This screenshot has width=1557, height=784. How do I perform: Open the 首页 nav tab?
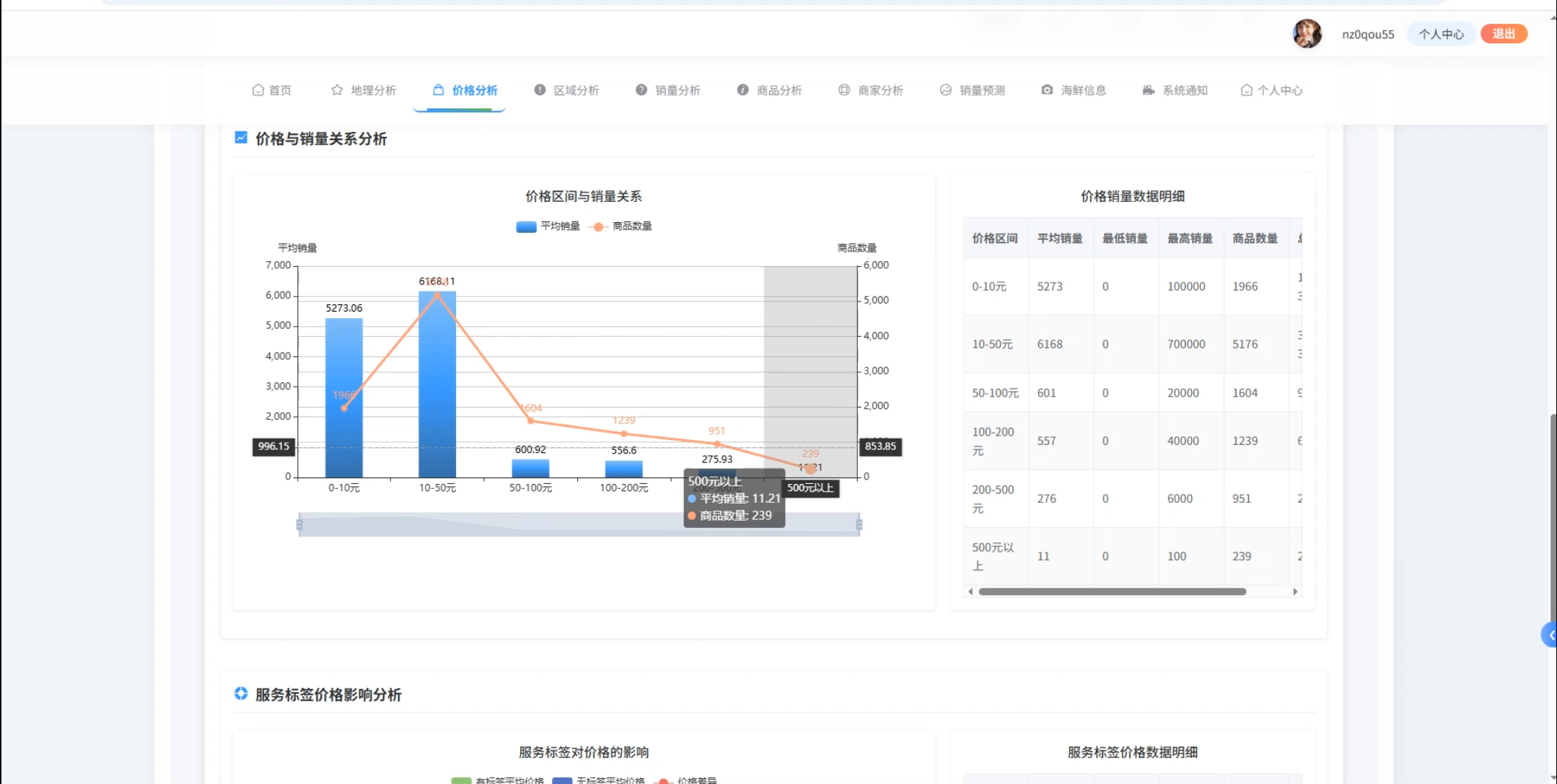[272, 90]
